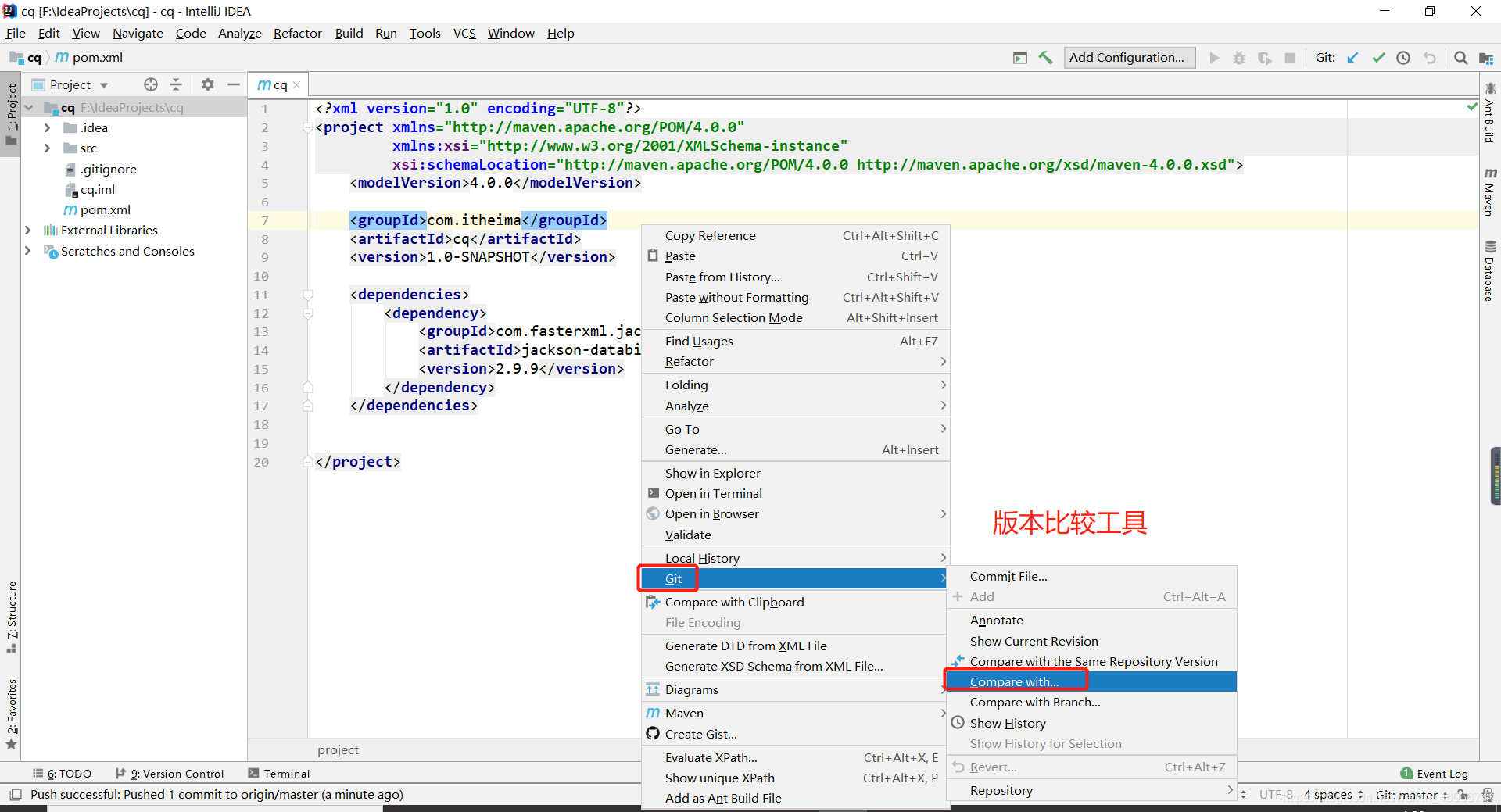The height and width of the screenshot is (812, 1501).
Task: Hide the Project panel with minus icon
Action: pos(233,84)
